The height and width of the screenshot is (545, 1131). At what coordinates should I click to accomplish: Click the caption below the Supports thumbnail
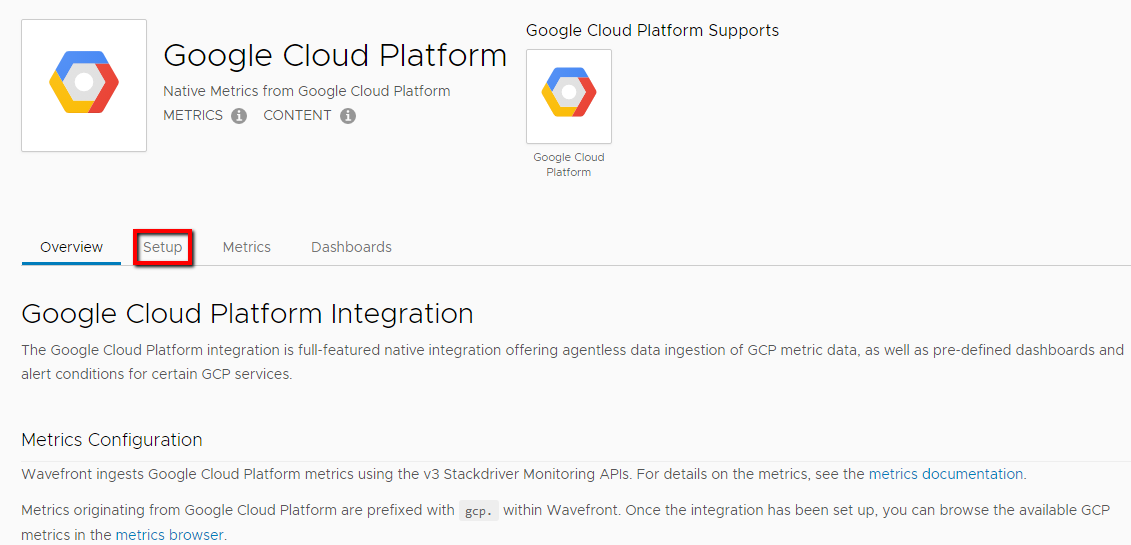(569, 165)
